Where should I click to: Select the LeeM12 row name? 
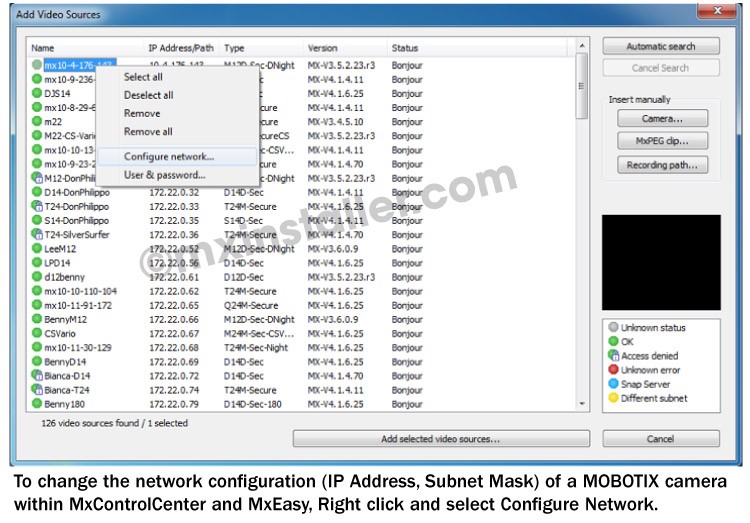(60, 249)
